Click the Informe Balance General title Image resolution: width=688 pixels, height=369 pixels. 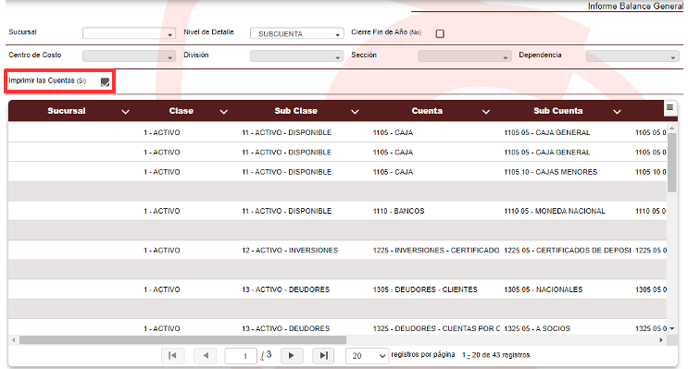(635, 6)
